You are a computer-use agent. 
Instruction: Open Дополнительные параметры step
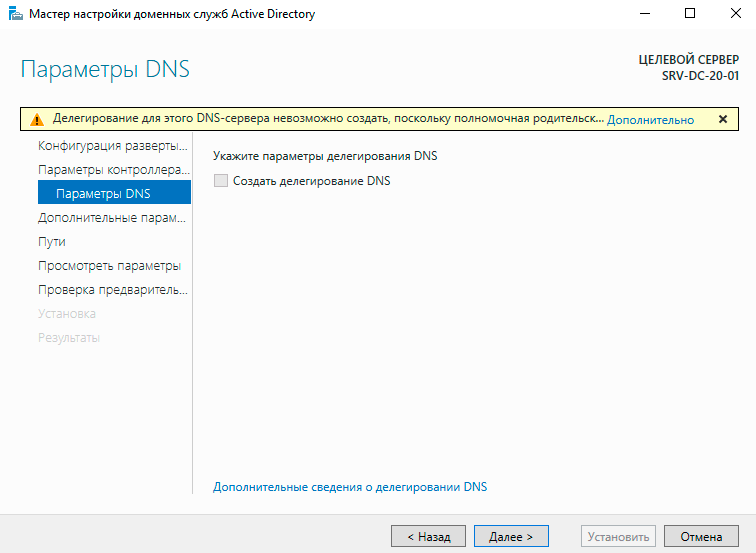(112, 218)
